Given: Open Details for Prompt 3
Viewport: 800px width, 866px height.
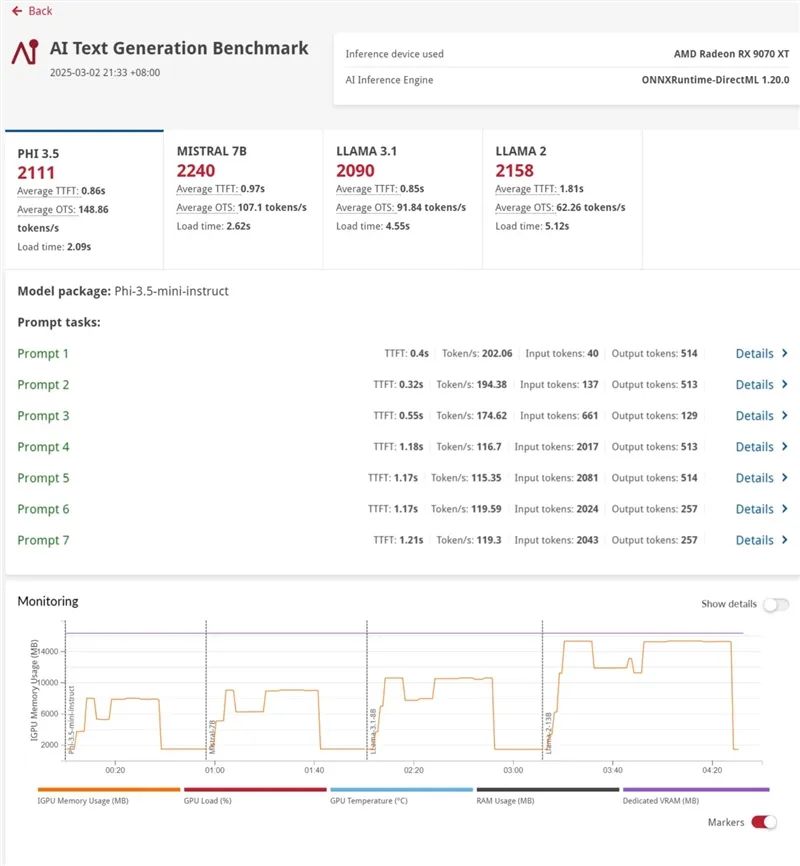Looking at the screenshot, I should (x=761, y=415).
